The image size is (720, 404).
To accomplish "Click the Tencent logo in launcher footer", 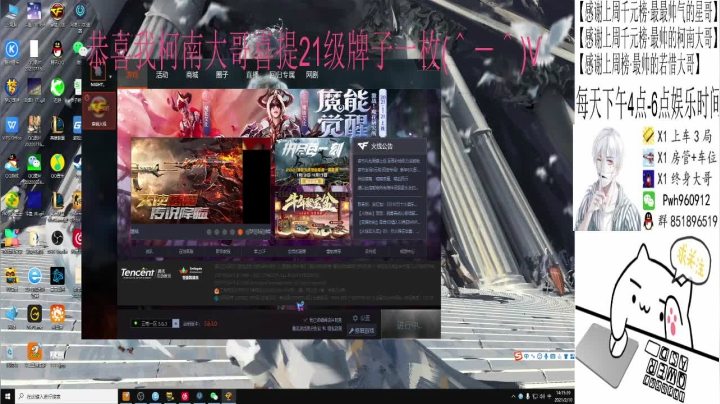I will coord(138,273).
